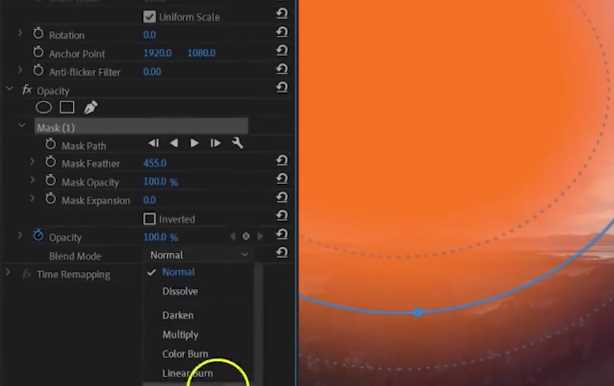Edit Anchor Point X value 1920.0
Screen dimensions: 614x386
(157, 52)
